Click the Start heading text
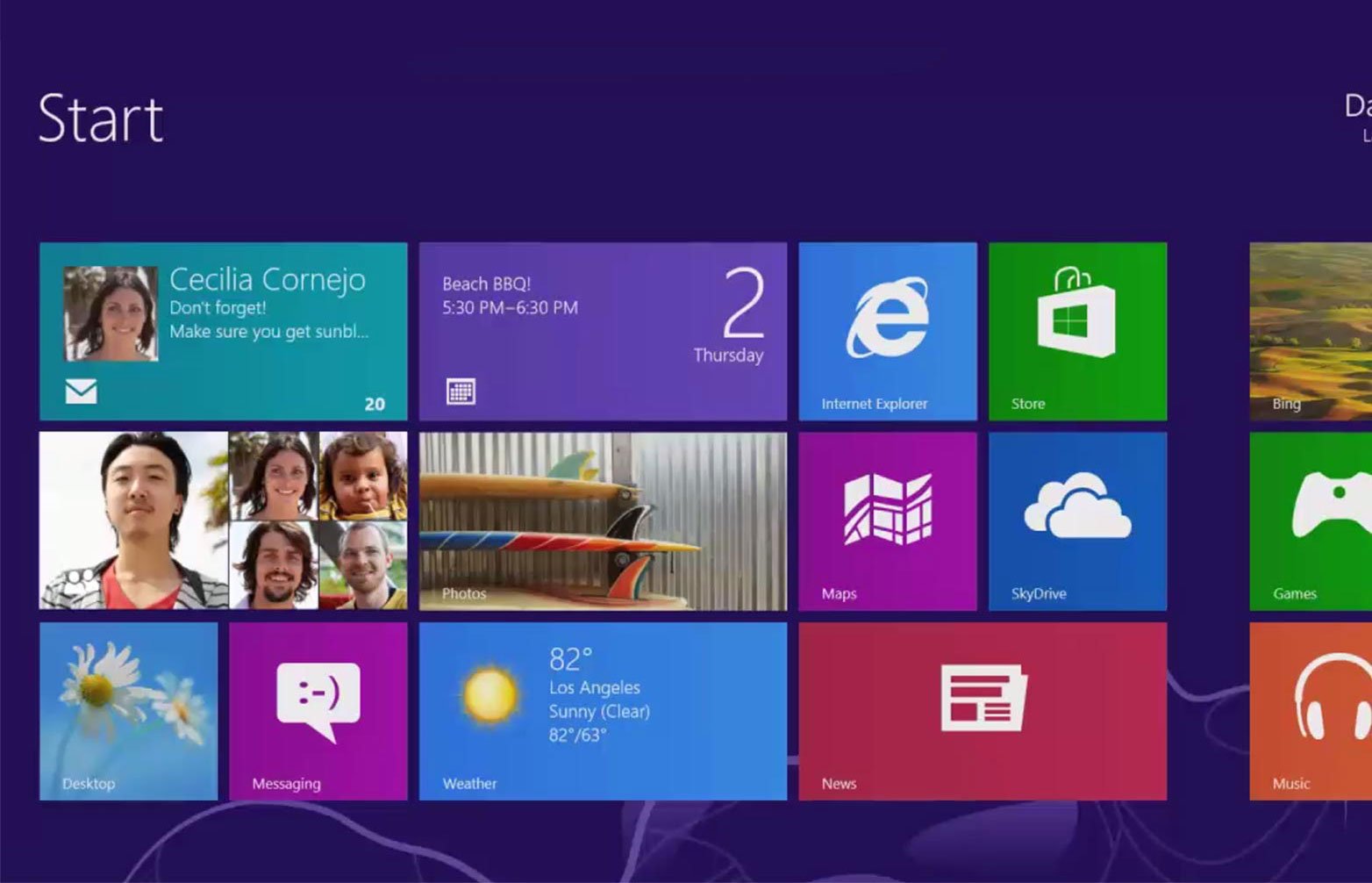Screen dimensions: 1372x883 point(101,118)
